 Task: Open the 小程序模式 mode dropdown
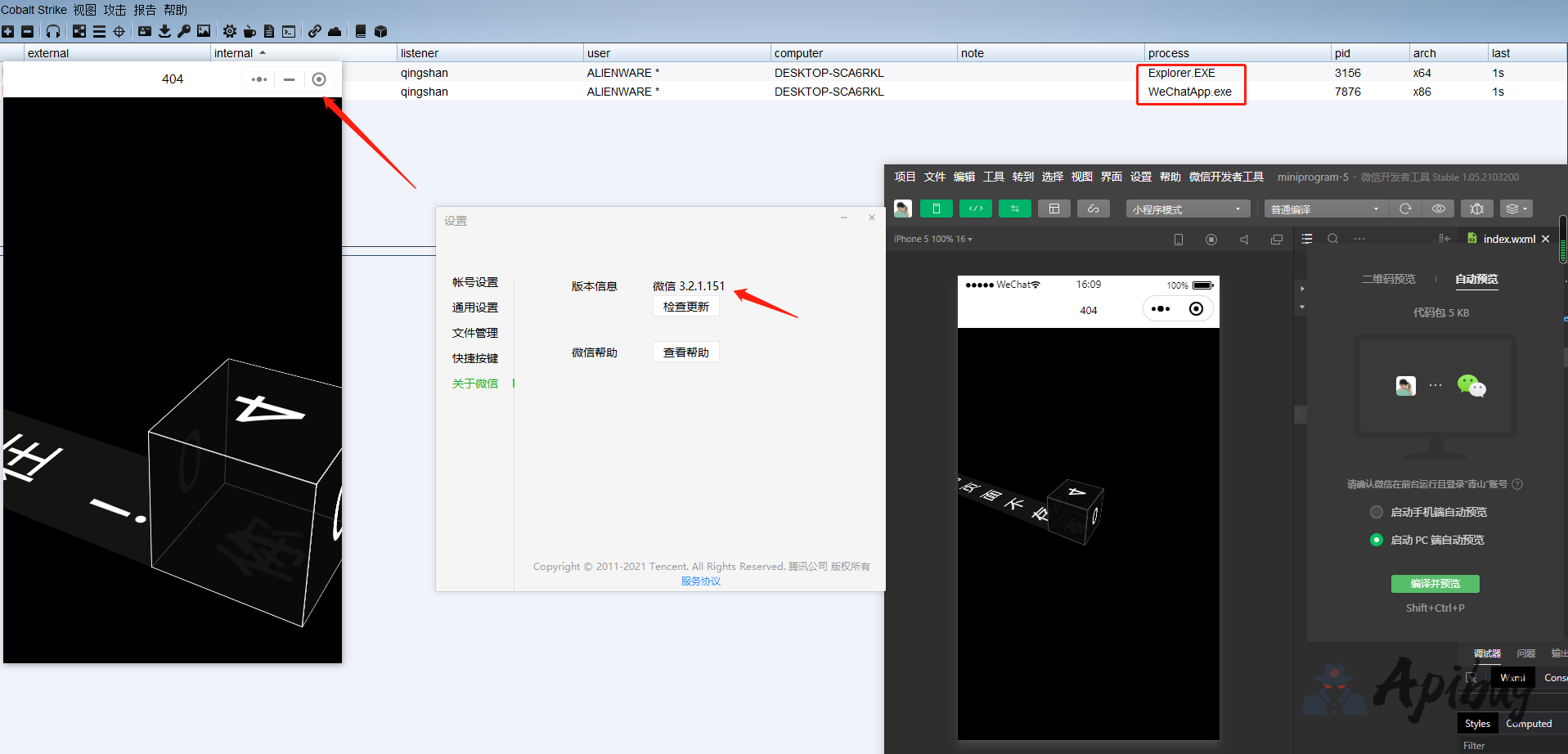(x=1187, y=209)
